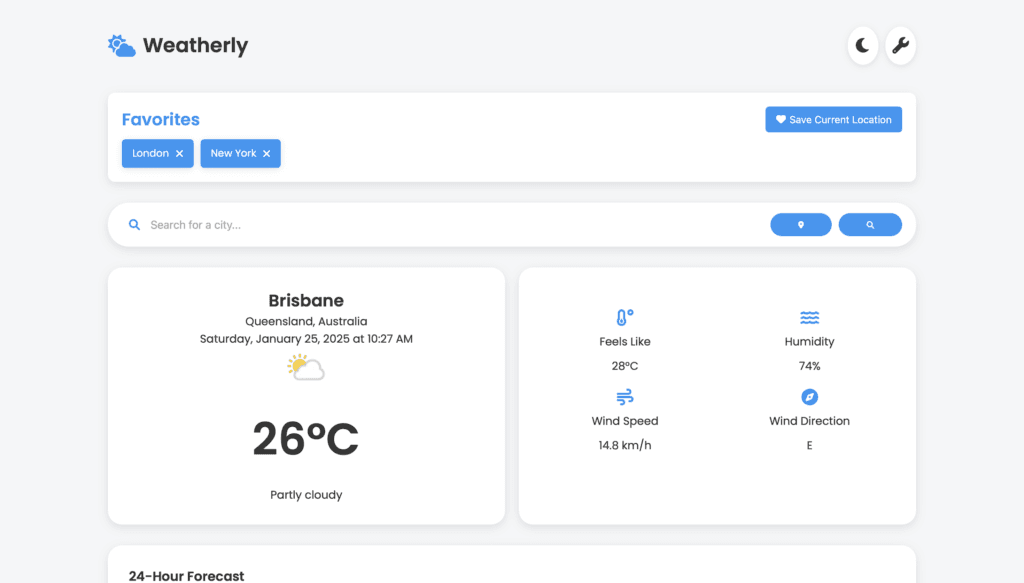The image size is (1024, 583).
Task: Select the New York favorite chip
Action: point(233,154)
